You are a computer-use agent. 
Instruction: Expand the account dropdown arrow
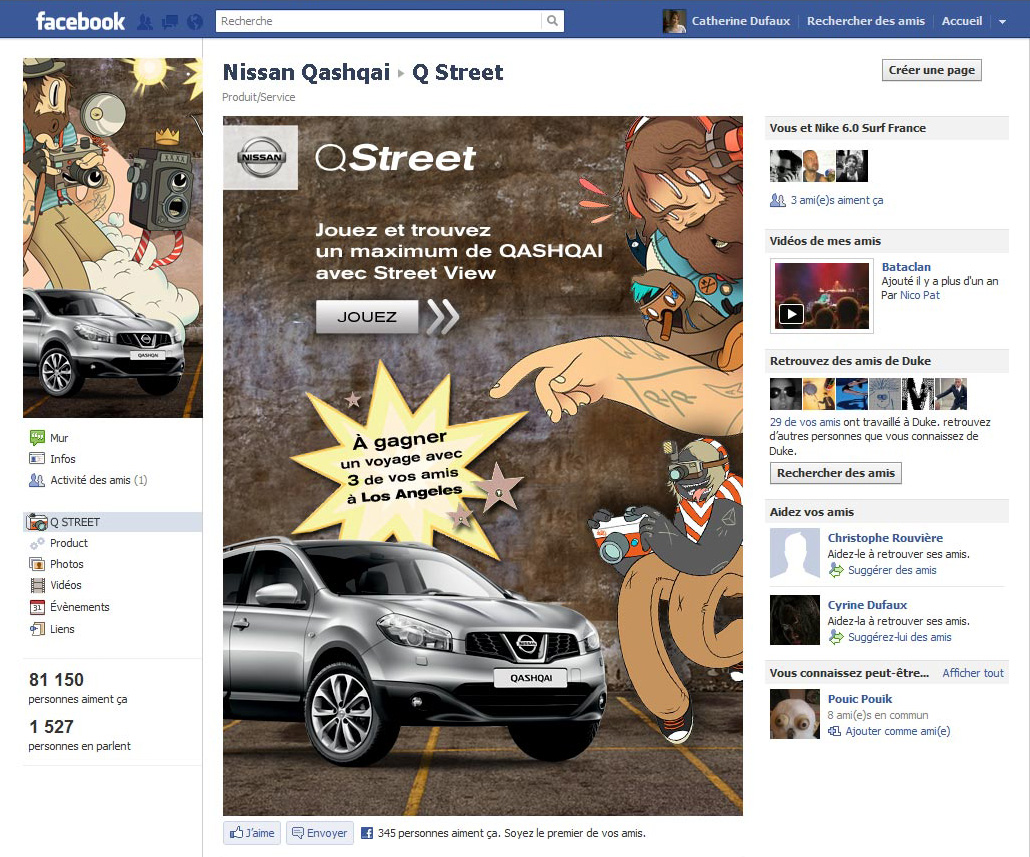click(x=1002, y=22)
